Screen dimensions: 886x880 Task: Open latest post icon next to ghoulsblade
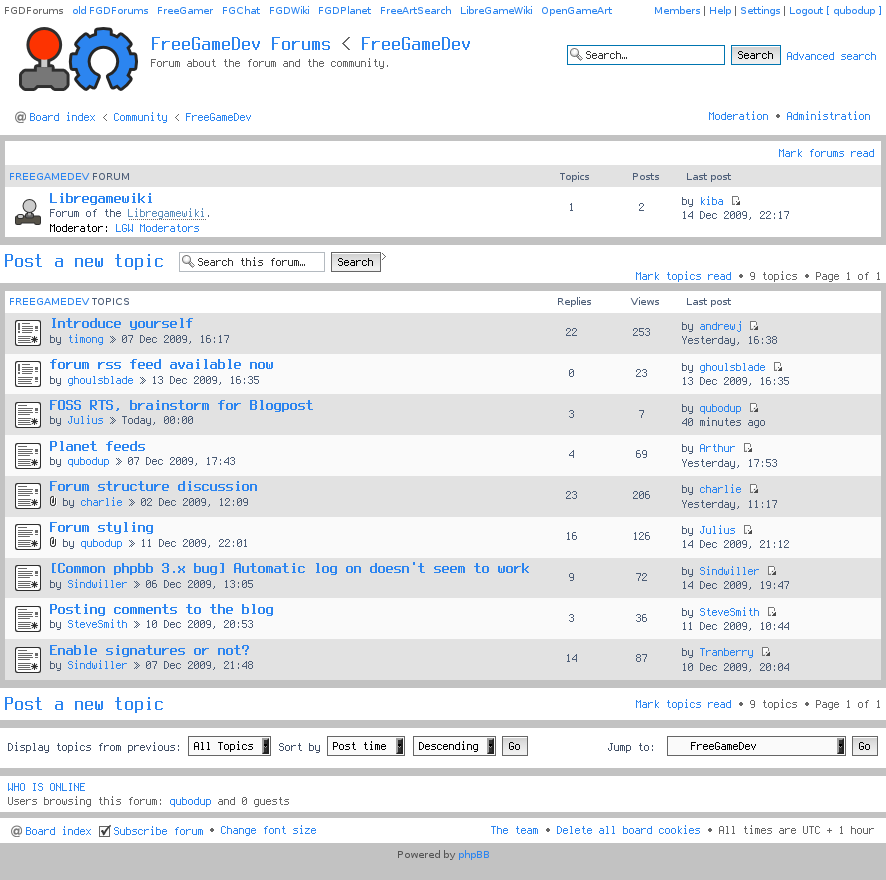point(777,367)
